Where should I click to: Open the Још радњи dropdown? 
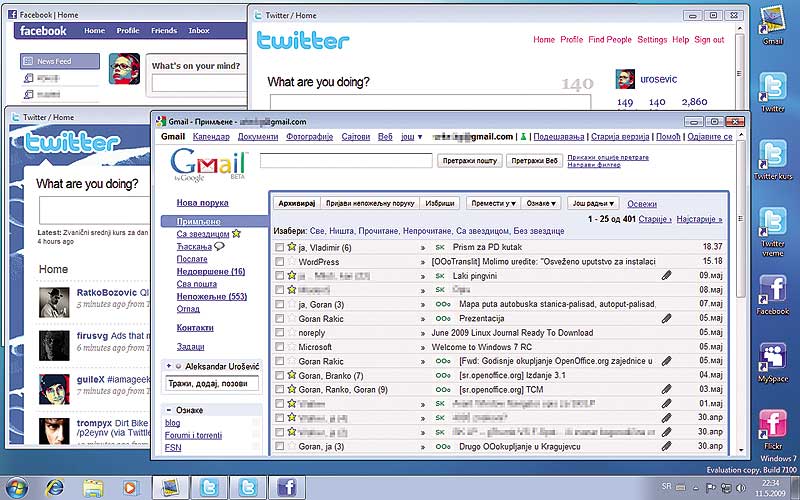pos(592,203)
